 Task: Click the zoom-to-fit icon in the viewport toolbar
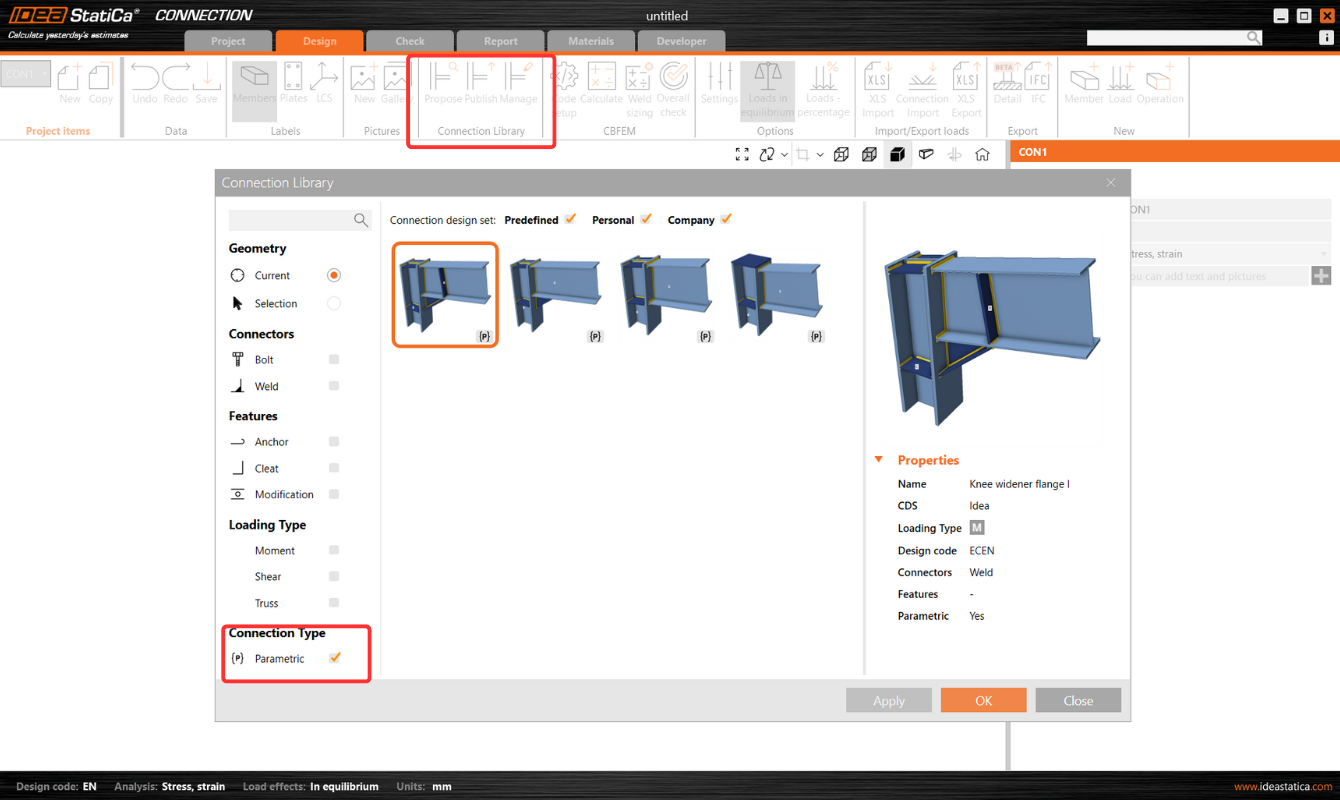[x=742, y=154]
